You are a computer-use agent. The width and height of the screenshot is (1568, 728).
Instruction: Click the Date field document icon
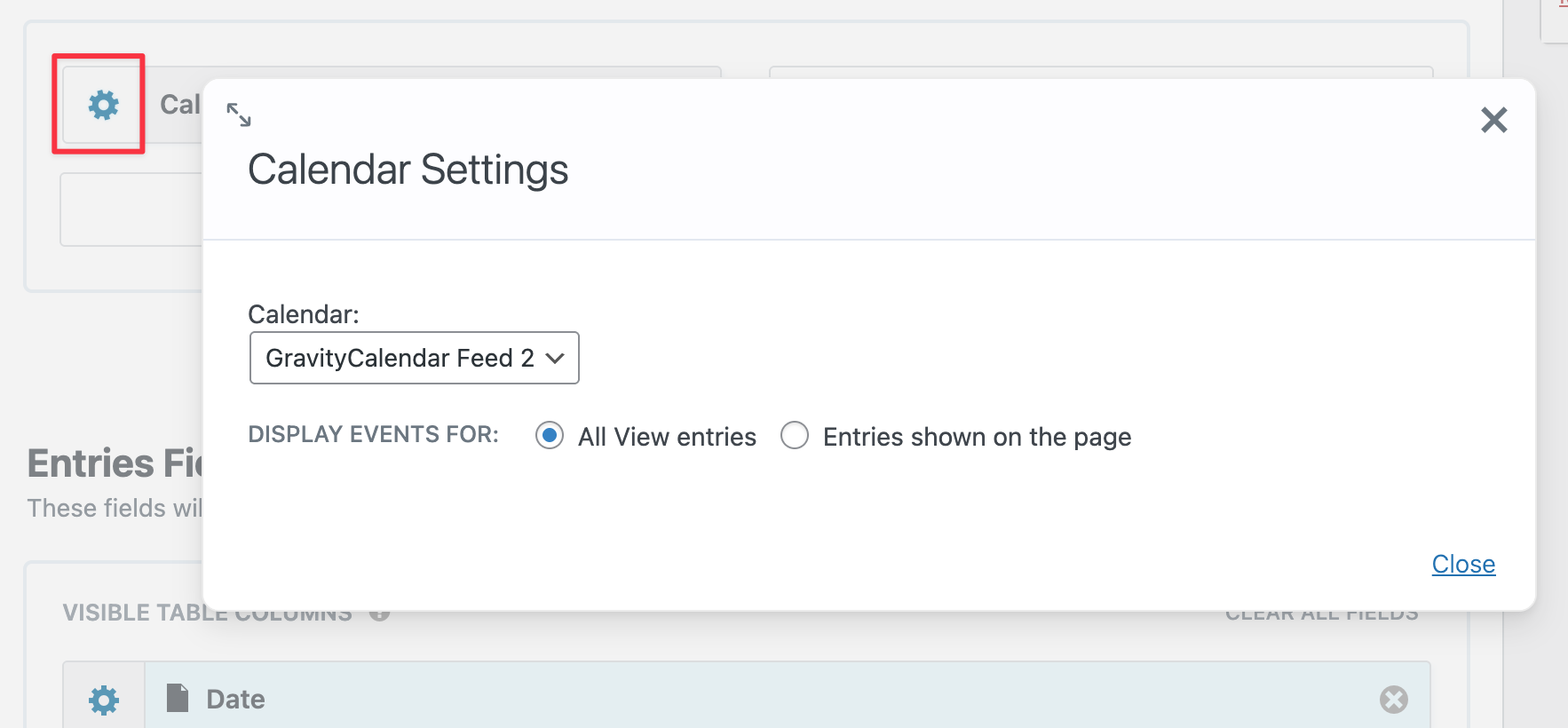tap(178, 699)
